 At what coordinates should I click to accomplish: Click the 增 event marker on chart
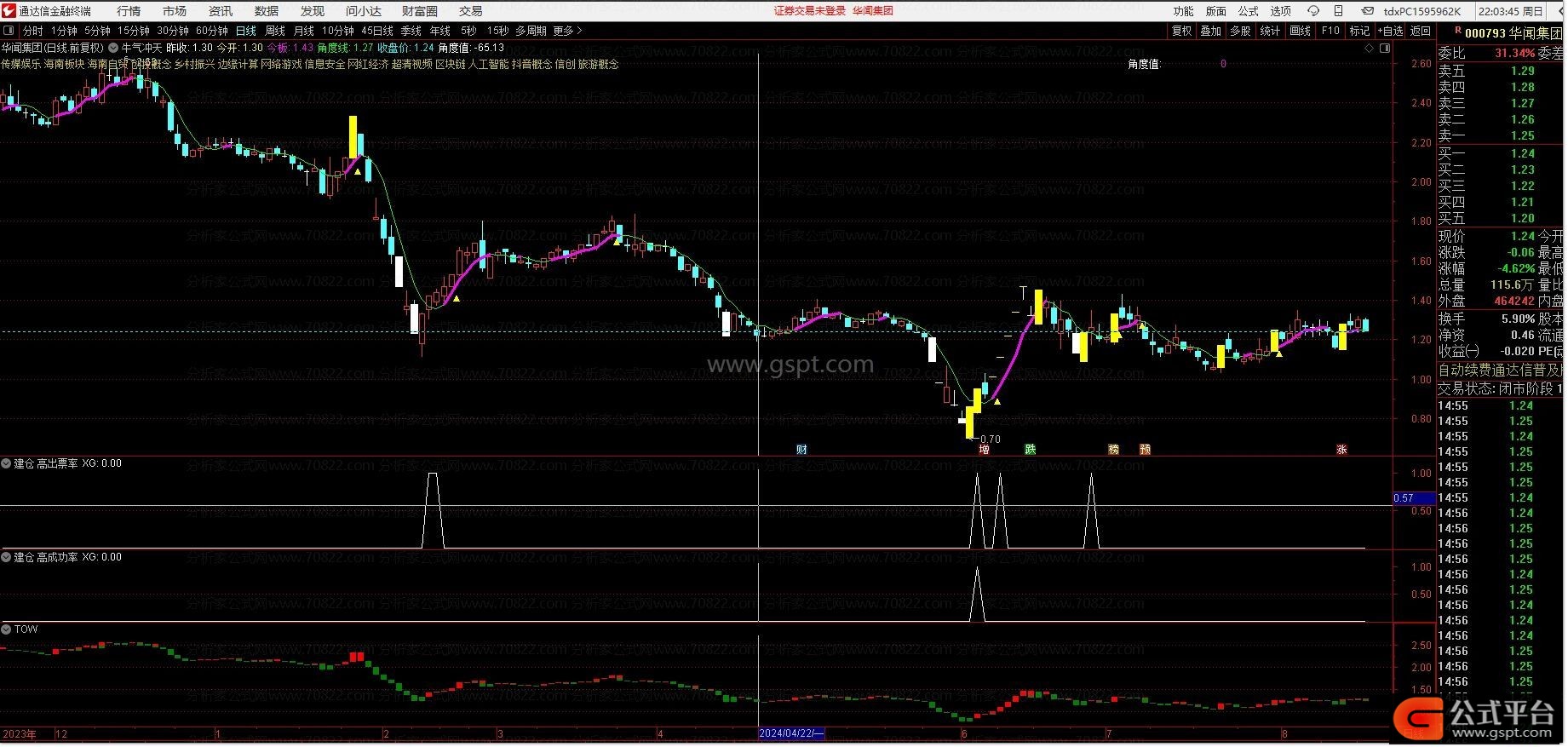click(985, 450)
